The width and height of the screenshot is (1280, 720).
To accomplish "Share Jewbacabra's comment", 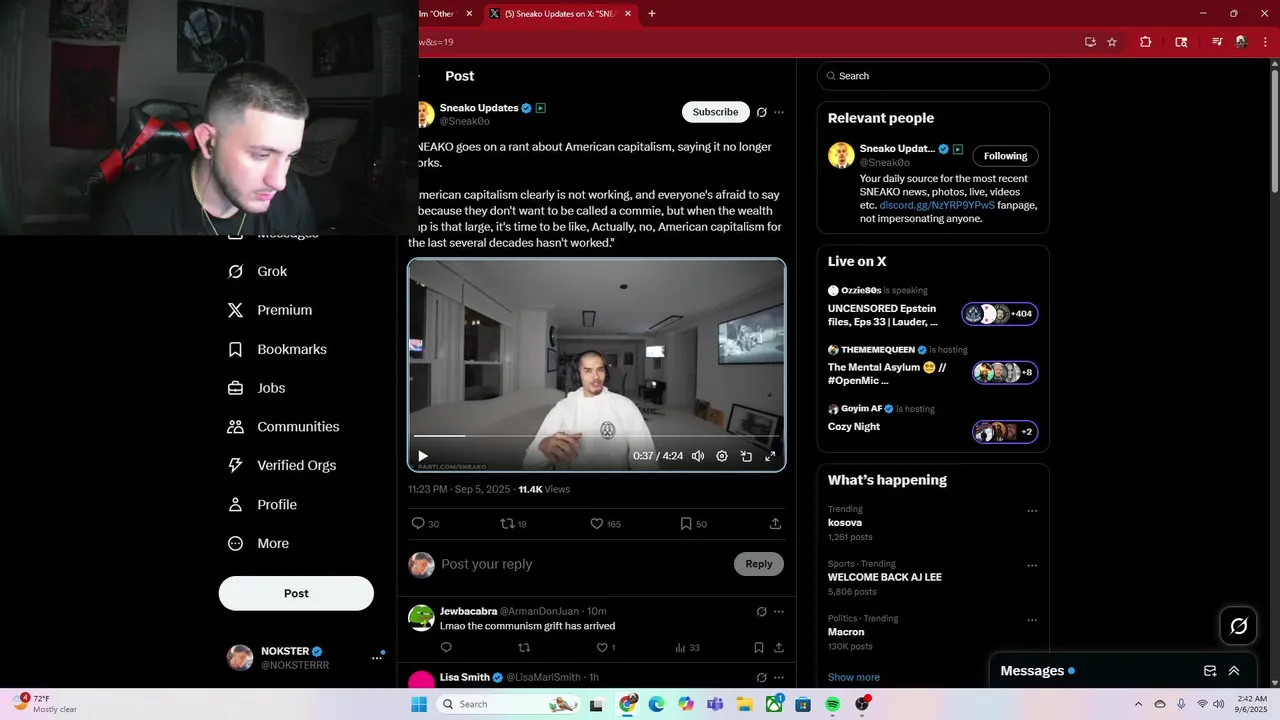I will click(x=779, y=648).
